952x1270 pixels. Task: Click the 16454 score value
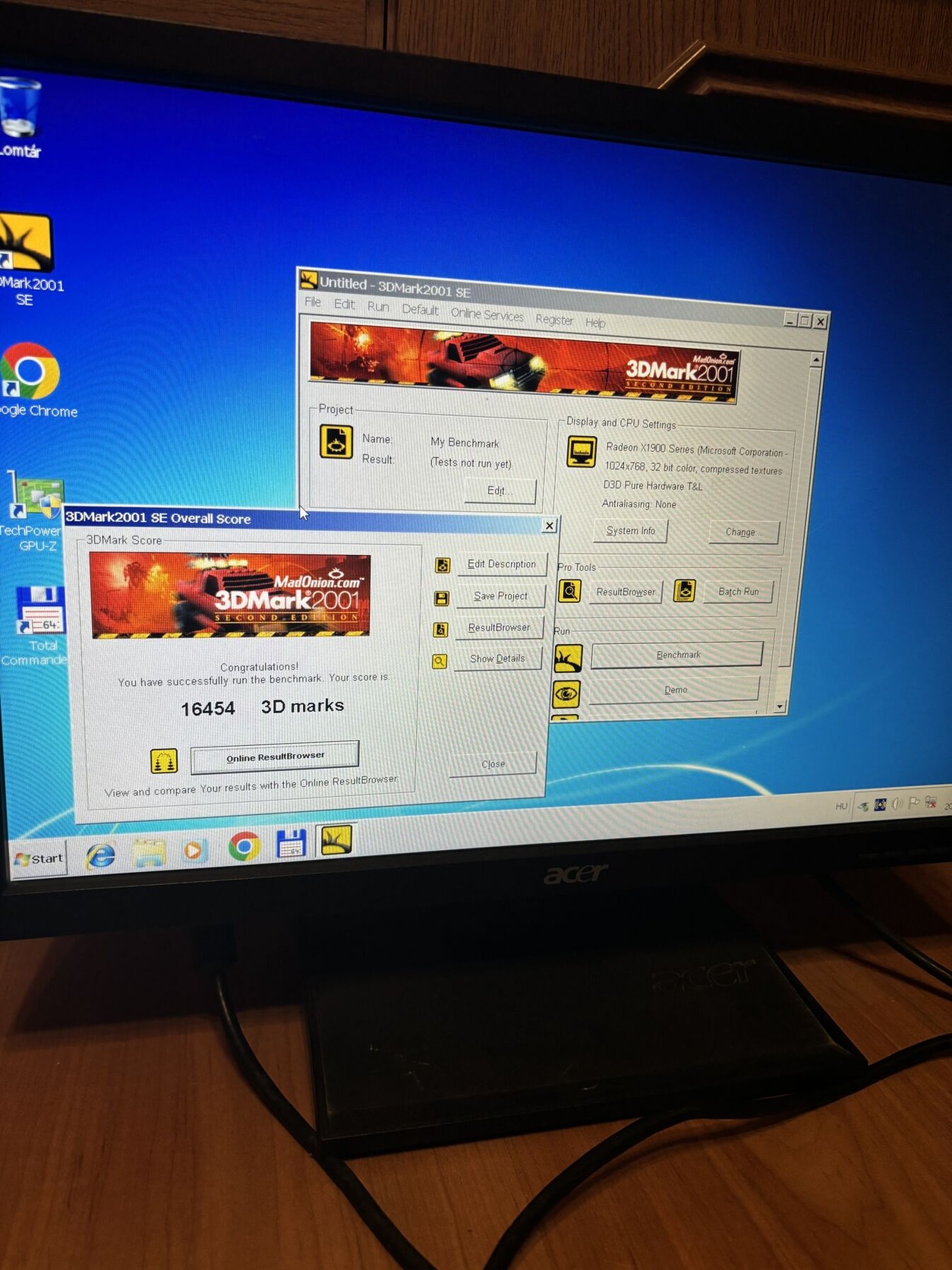(207, 709)
